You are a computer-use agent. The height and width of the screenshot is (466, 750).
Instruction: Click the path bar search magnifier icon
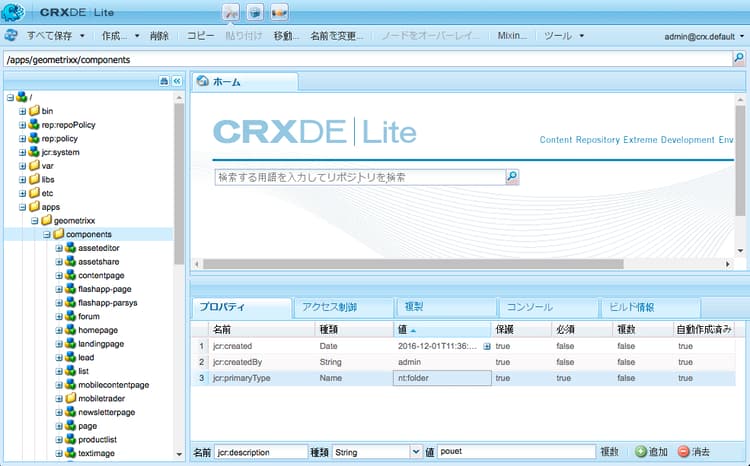click(x=739, y=59)
